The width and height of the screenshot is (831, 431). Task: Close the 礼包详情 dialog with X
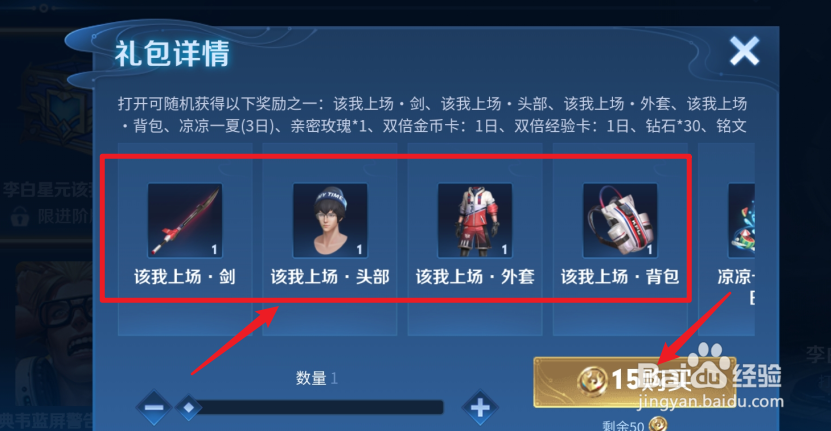(x=744, y=51)
